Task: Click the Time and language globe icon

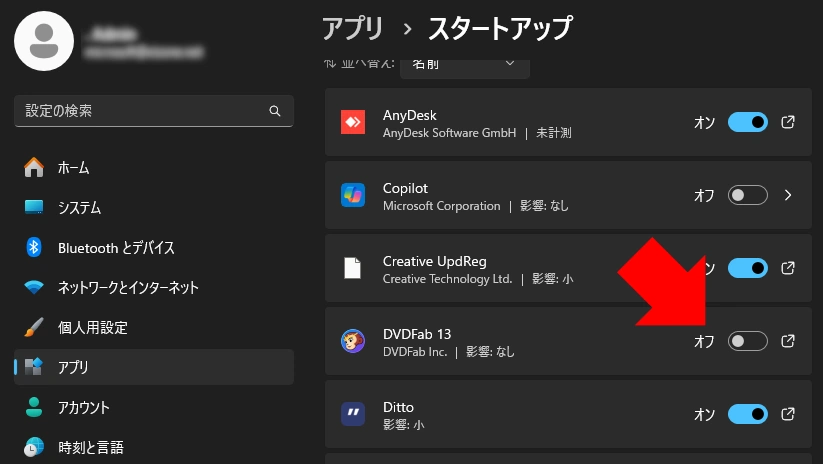Action: 34,447
